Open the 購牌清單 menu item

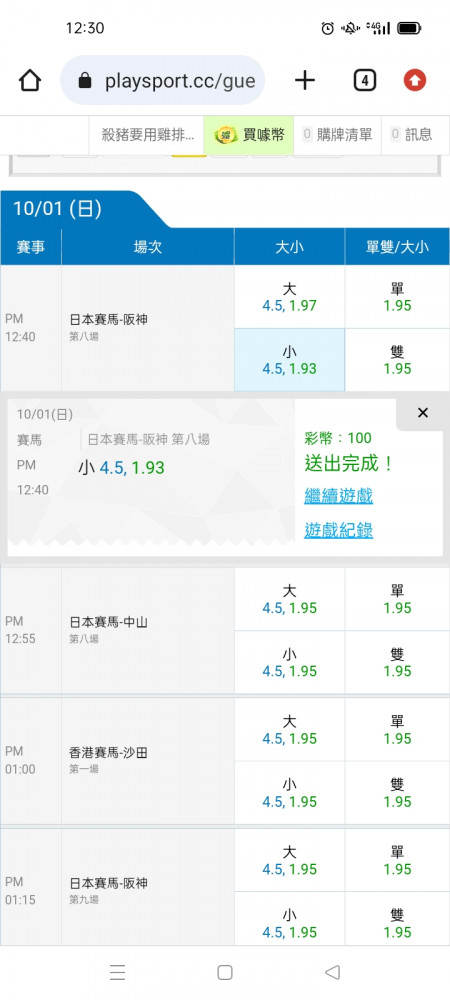(x=338, y=135)
